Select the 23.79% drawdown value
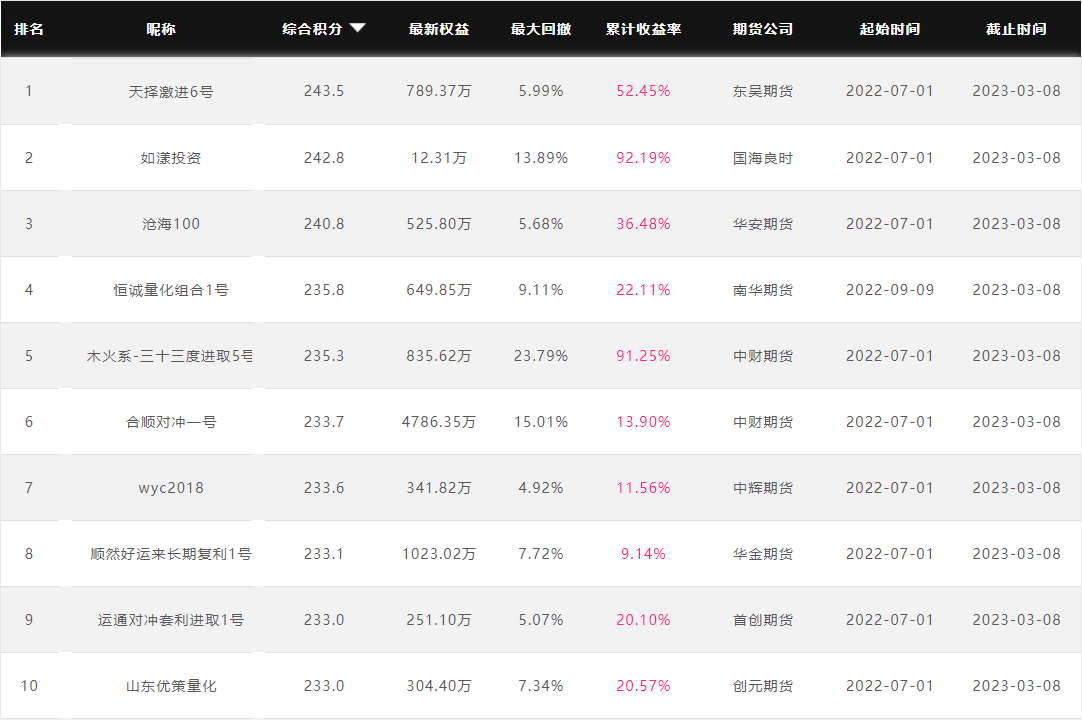 (x=541, y=356)
